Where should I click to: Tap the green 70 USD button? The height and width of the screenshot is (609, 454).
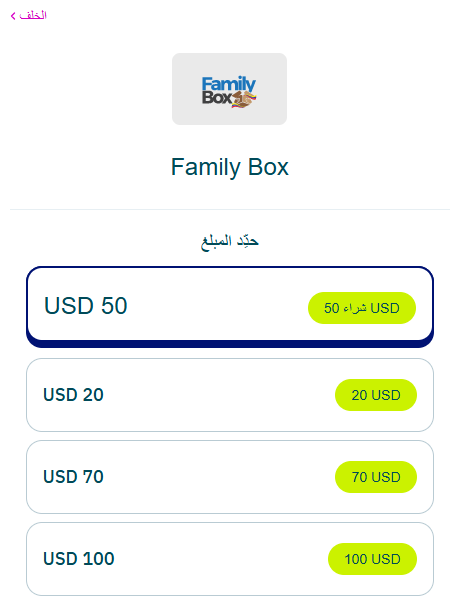tap(376, 477)
